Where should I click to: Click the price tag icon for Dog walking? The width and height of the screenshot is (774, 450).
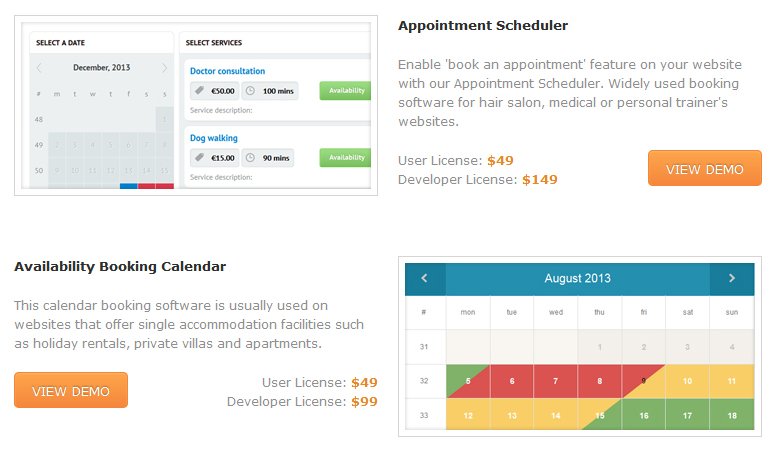199,158
